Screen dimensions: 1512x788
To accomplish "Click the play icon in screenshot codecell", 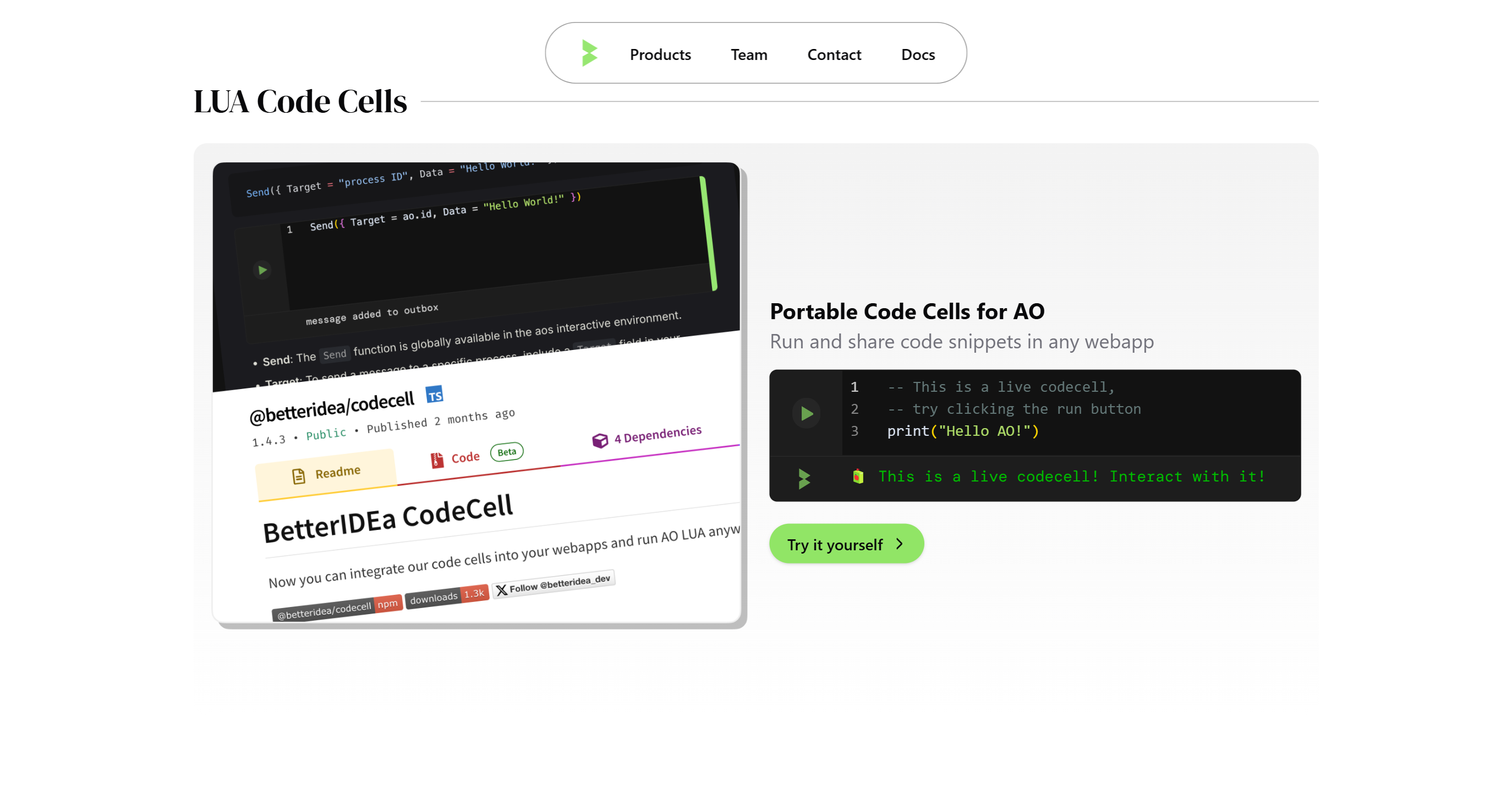I will point(262,270).
